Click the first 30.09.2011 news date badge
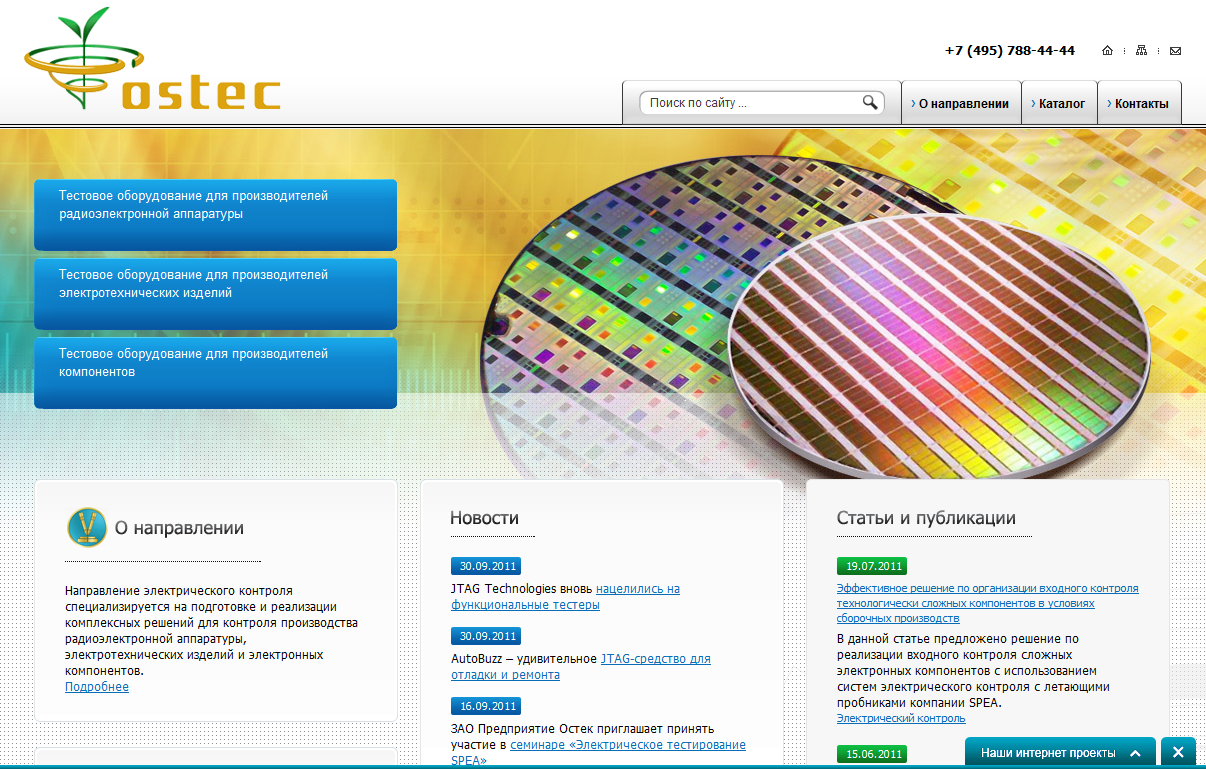This screenshot has height=769, width=1206. [x=486, y=566]
